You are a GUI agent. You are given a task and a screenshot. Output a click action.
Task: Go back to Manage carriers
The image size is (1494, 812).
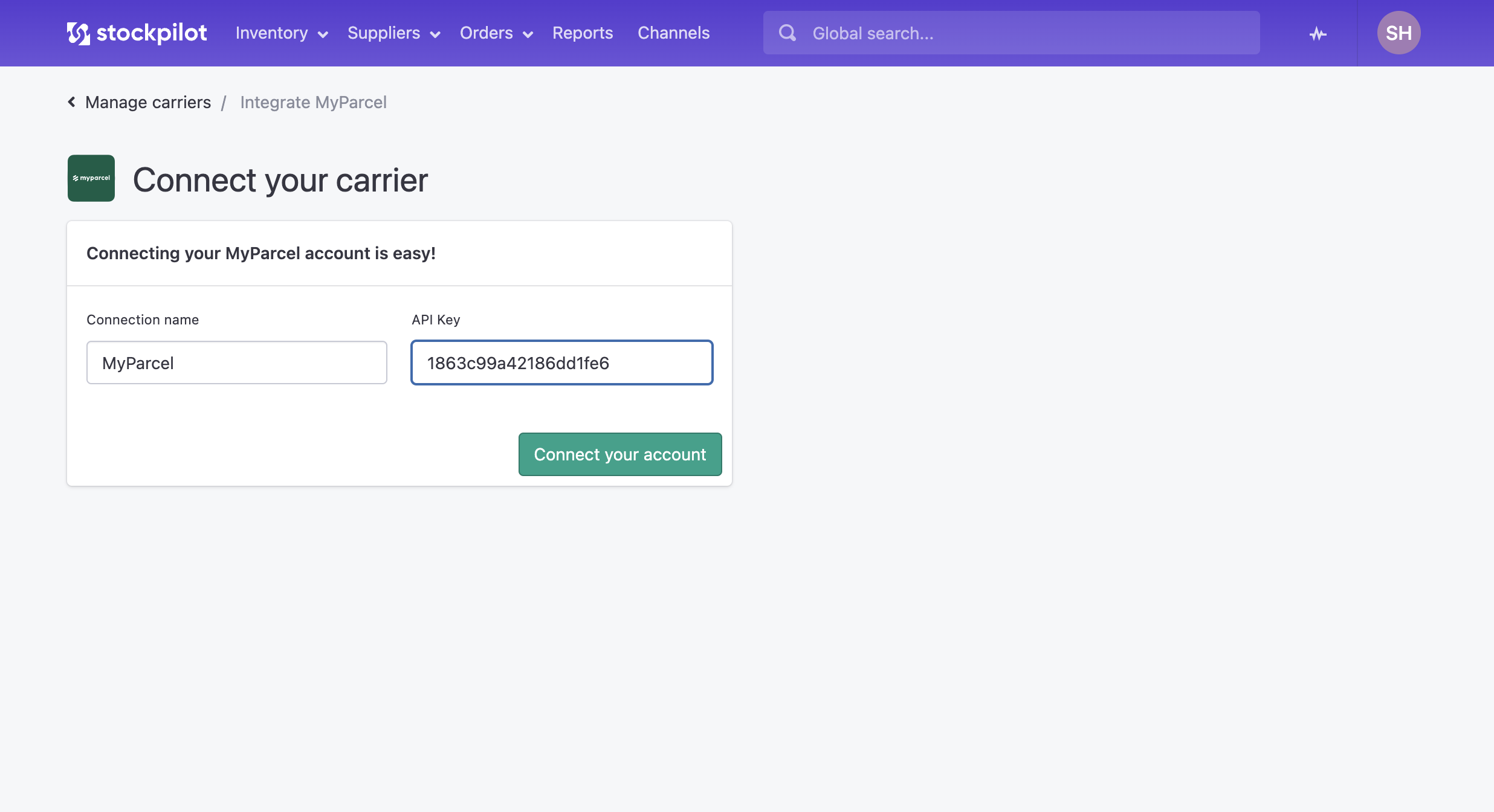148,102
